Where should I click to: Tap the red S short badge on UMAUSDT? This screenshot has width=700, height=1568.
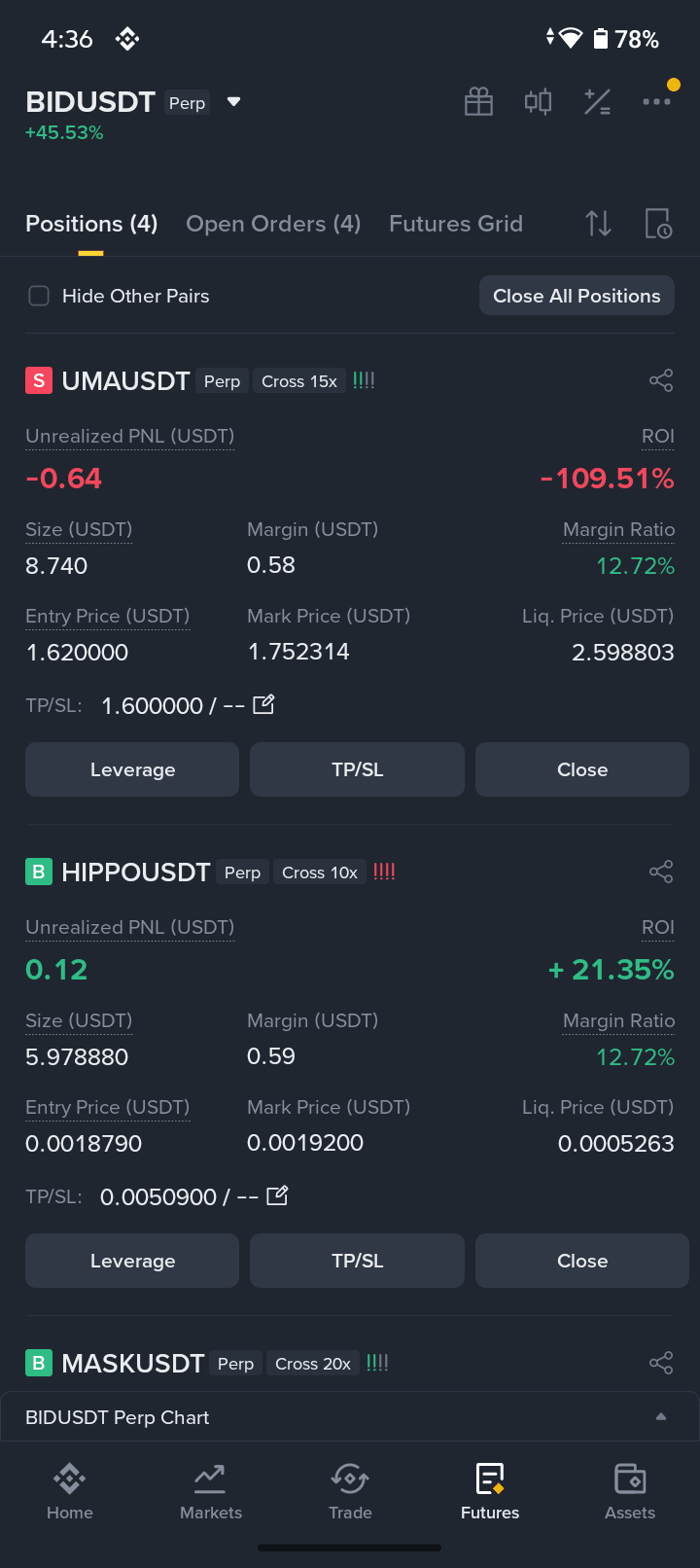pos(38,380)
